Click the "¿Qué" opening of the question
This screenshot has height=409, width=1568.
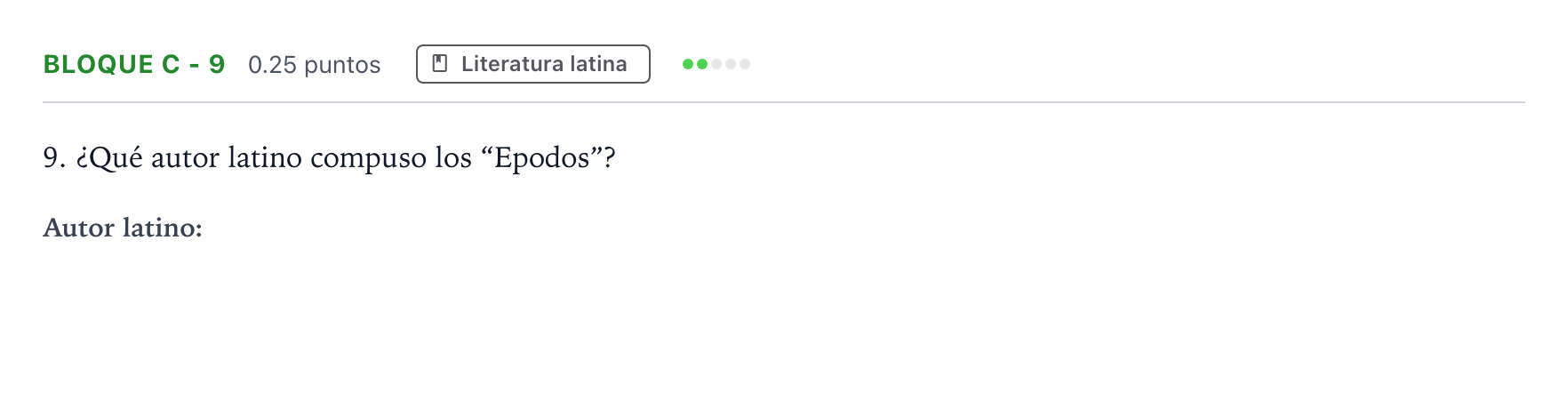click(109, 158)
